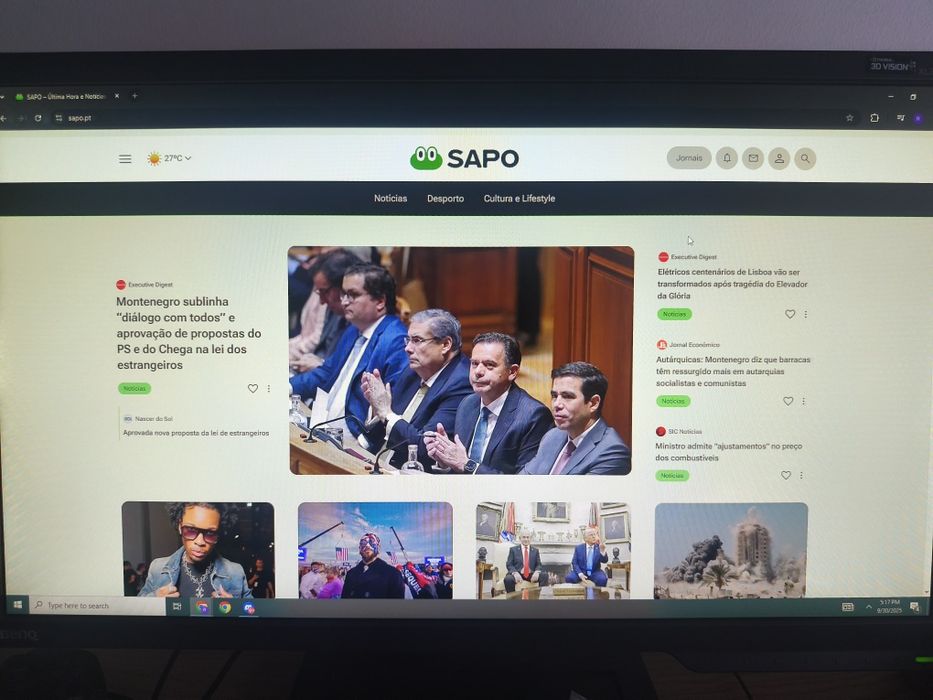
Task: Open the Autárquicas Montenegro barracas headline
Action: (732, 371)
